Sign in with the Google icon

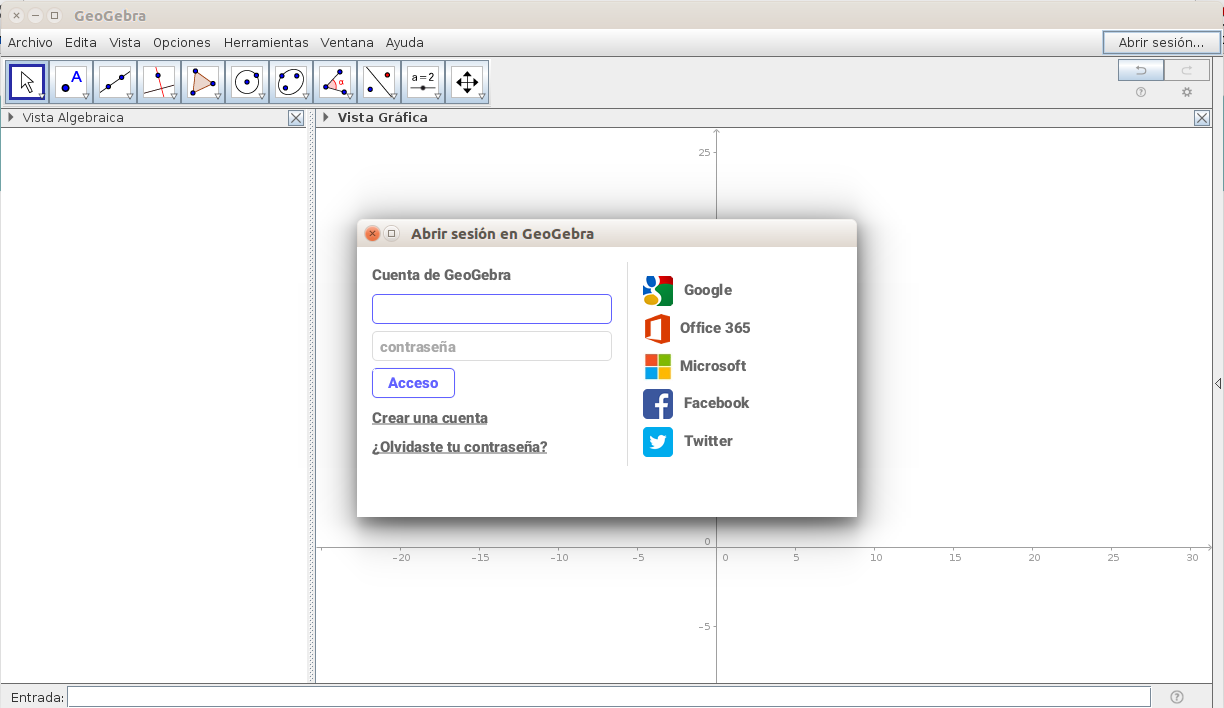point(658,290)
